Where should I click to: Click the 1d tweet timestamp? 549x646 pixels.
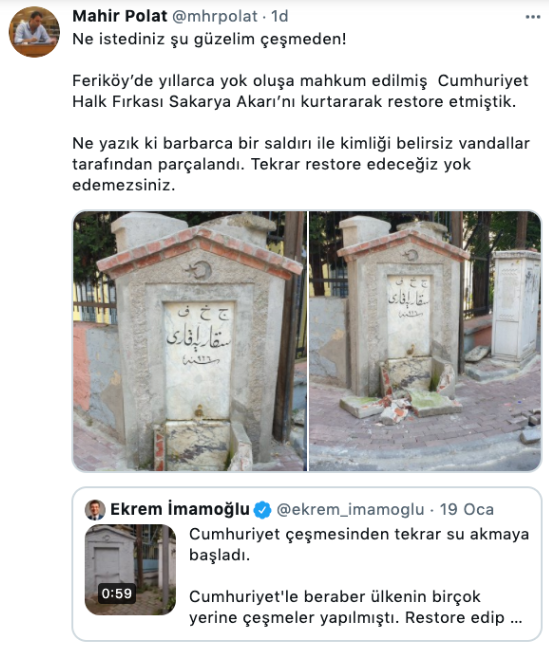280,16
